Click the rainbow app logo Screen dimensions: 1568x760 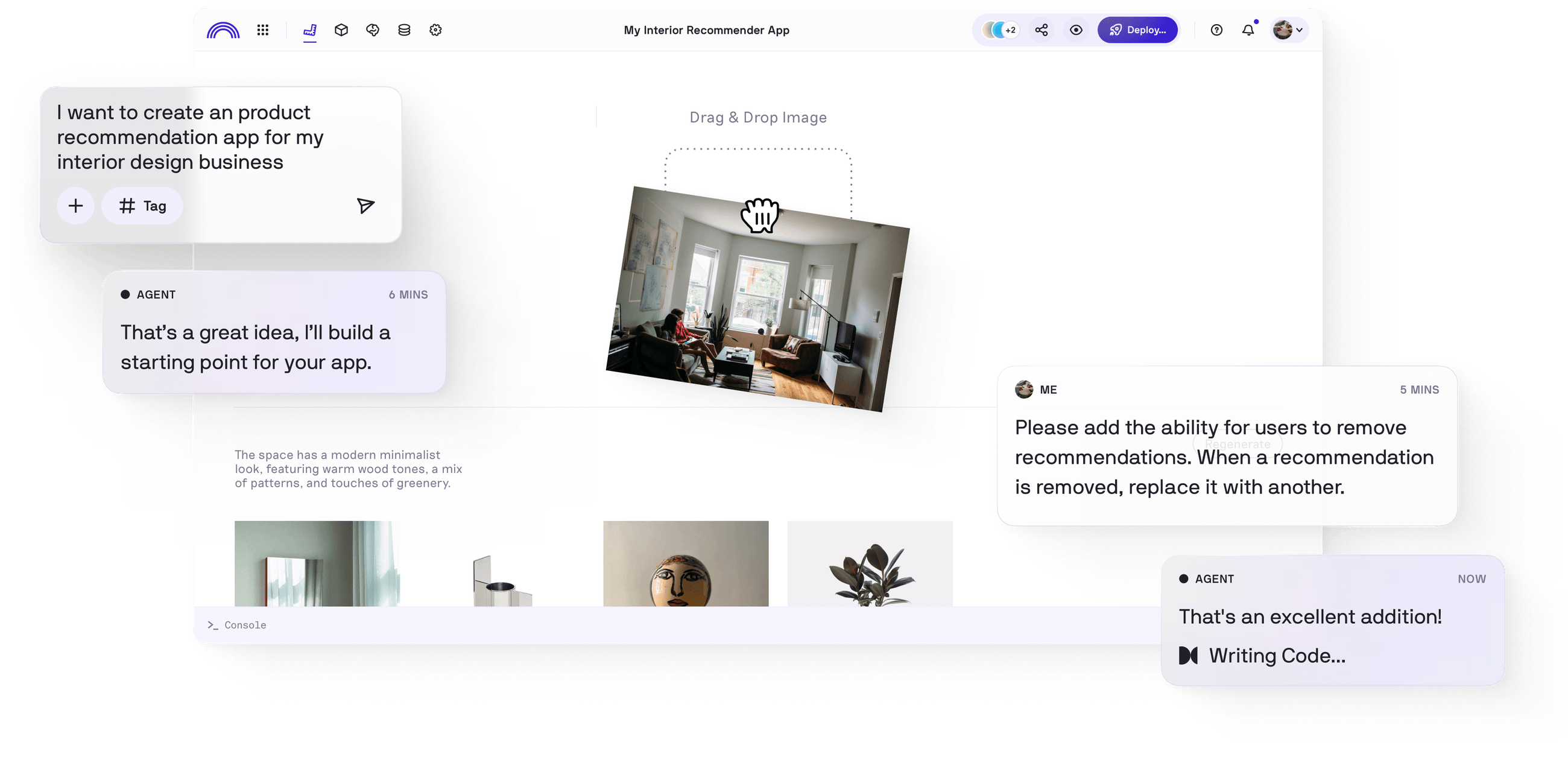tap(223, 30)
